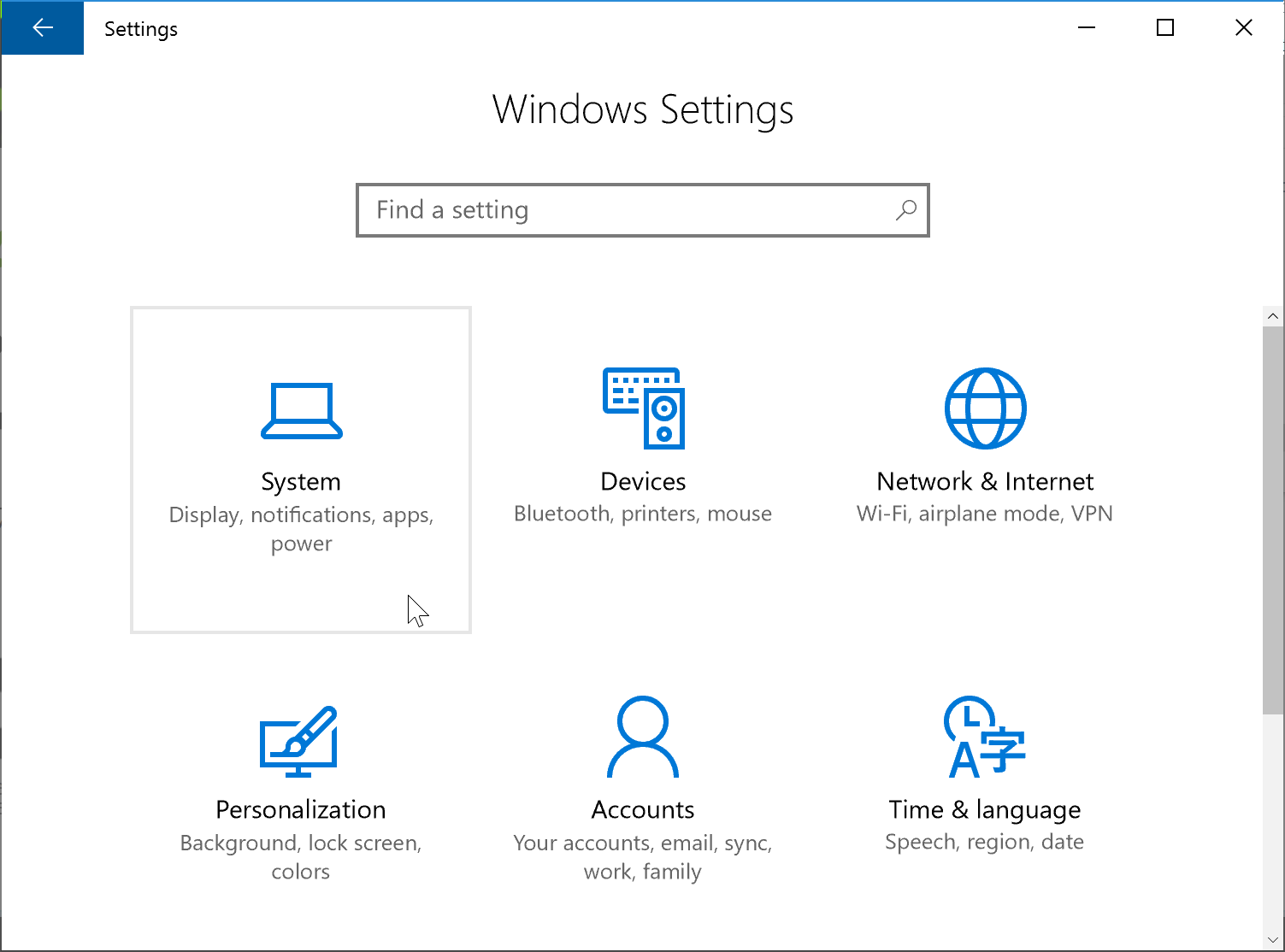
Task: Click the Accounts heading label
Action: pyautogui.click(x=643, y=809)
